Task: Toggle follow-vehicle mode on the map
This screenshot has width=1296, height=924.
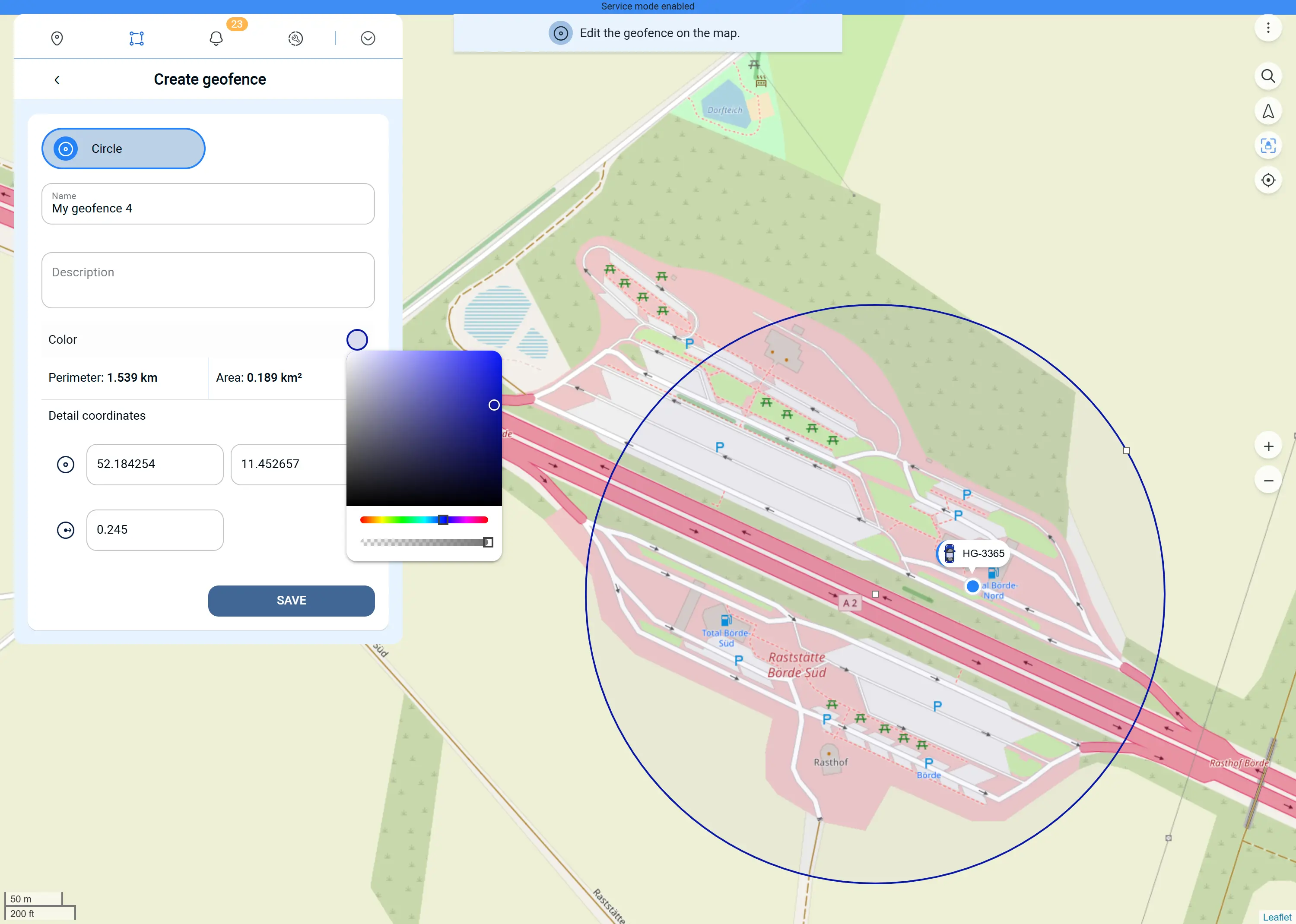Action: [x=1268, y=146]
